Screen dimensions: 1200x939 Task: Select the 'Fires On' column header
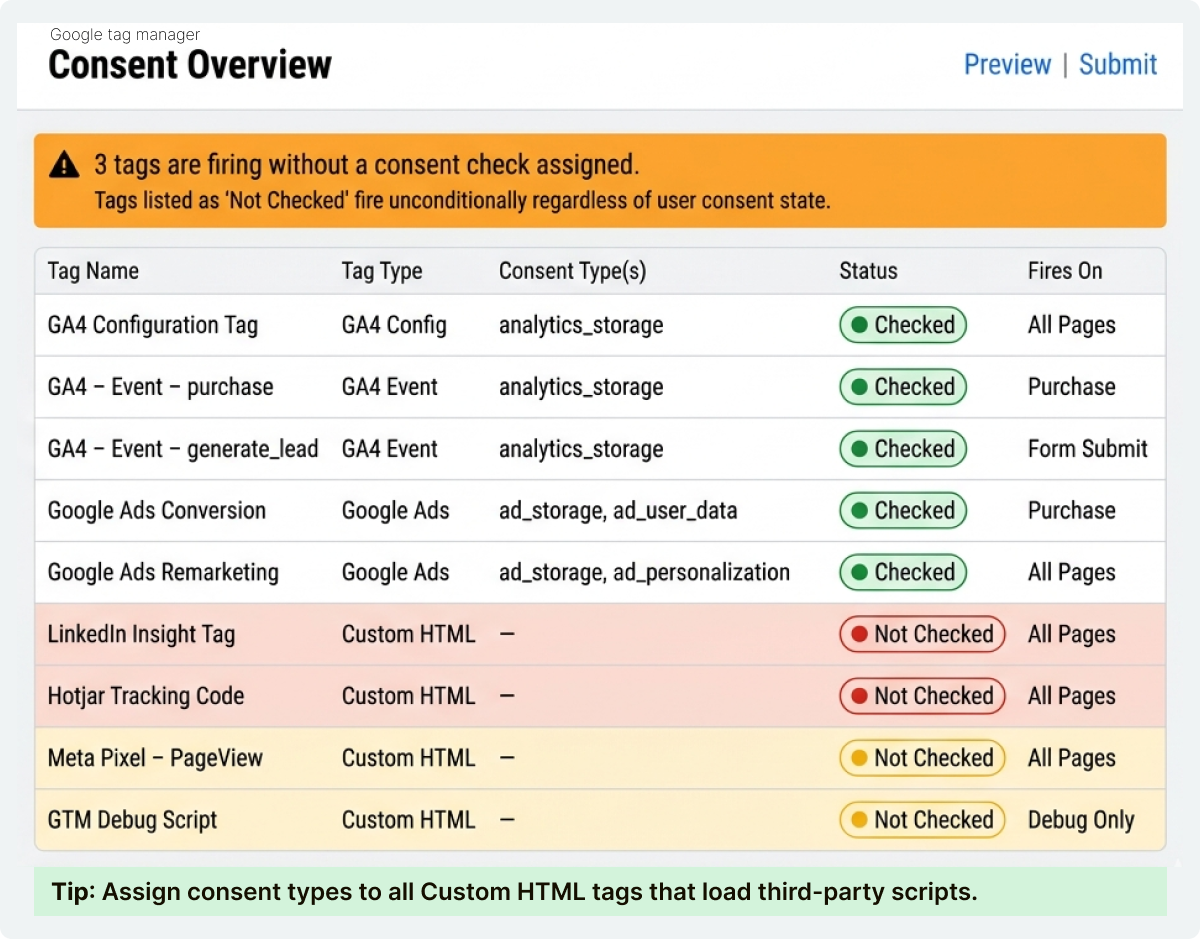pyautogui.click(x=1065, y=271)
